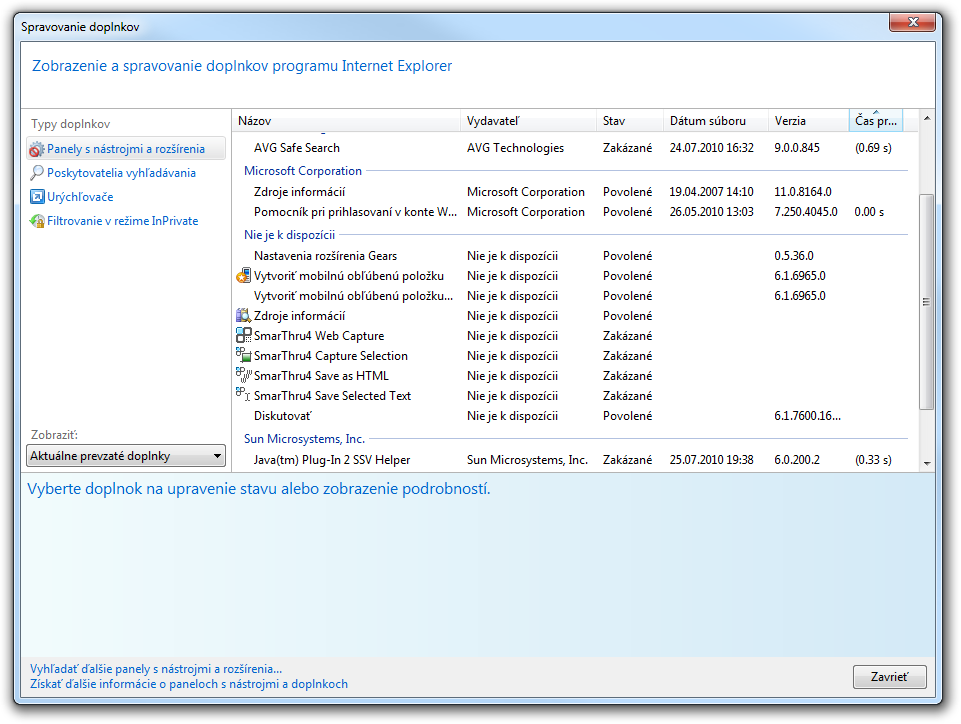This screenshot has width=961, height=724.
Task: Select the AVG Safe Search add-on row
Action: [297, 148]
